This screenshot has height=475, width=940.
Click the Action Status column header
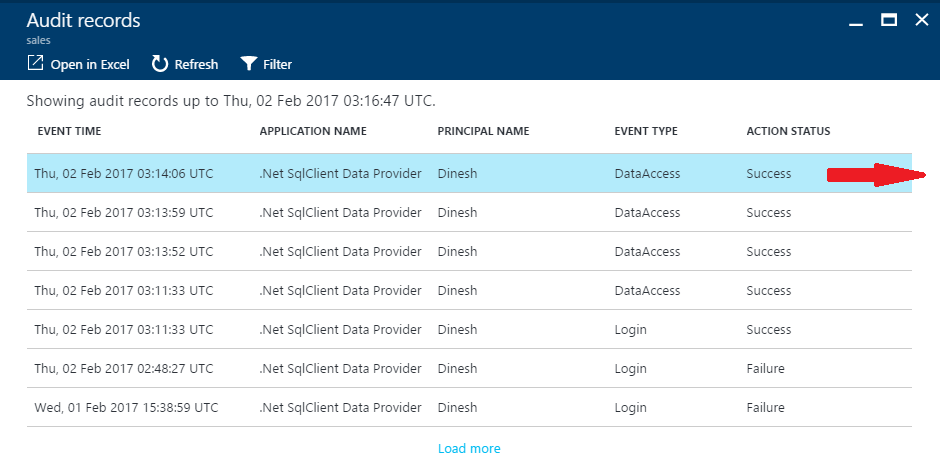[x=788, y=131]
